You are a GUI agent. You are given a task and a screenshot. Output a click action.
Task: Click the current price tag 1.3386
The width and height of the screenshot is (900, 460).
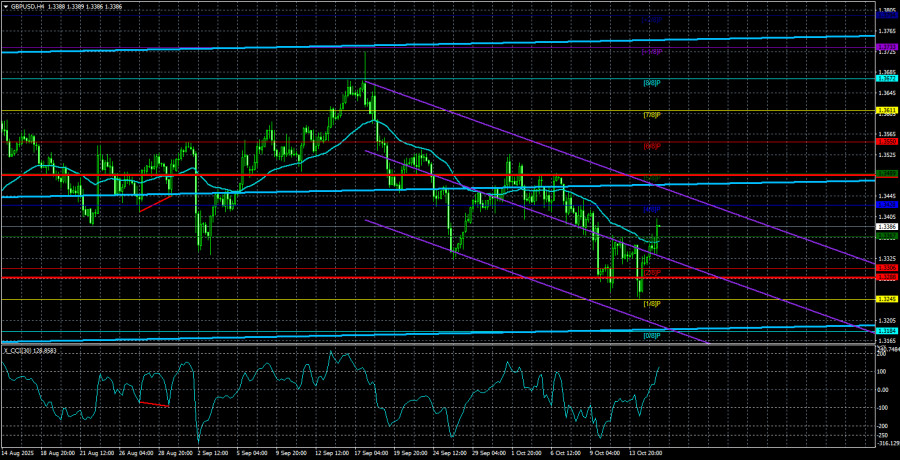pyautogui.click(x=885, y=227)
